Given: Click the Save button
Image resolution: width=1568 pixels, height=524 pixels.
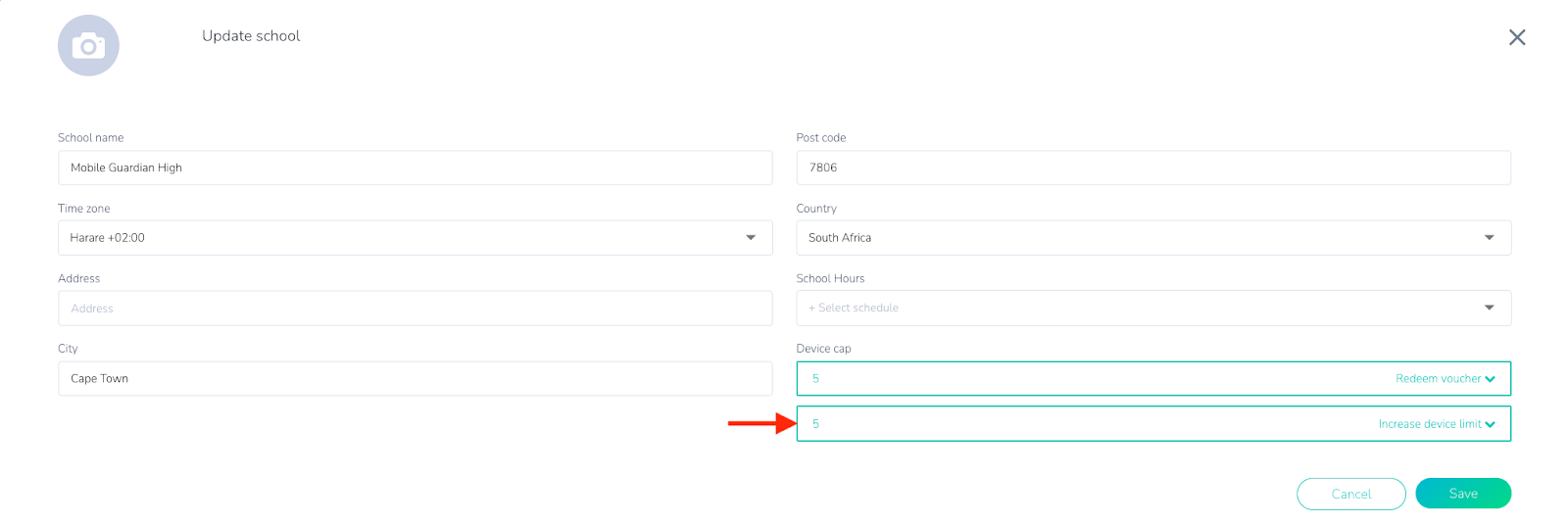Looking at the screenshot, I should 1463,494.
